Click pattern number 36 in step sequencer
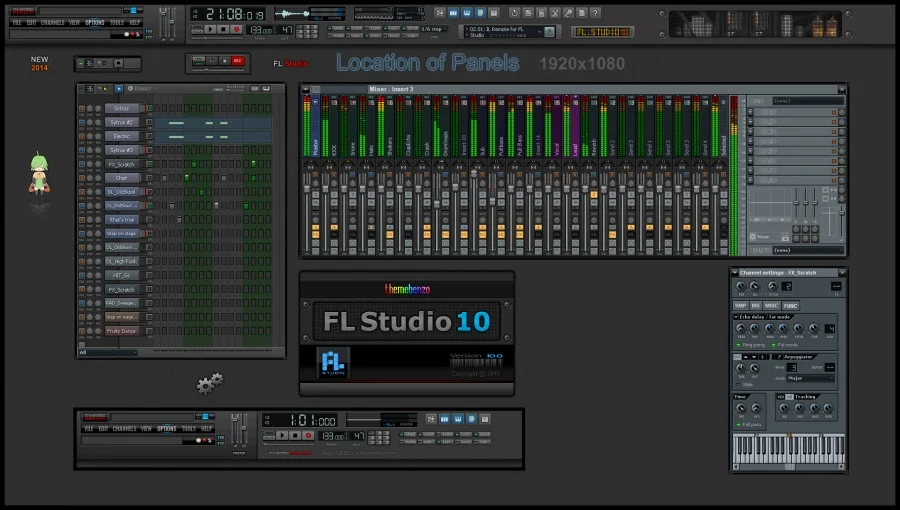 [x=90, y=89]
